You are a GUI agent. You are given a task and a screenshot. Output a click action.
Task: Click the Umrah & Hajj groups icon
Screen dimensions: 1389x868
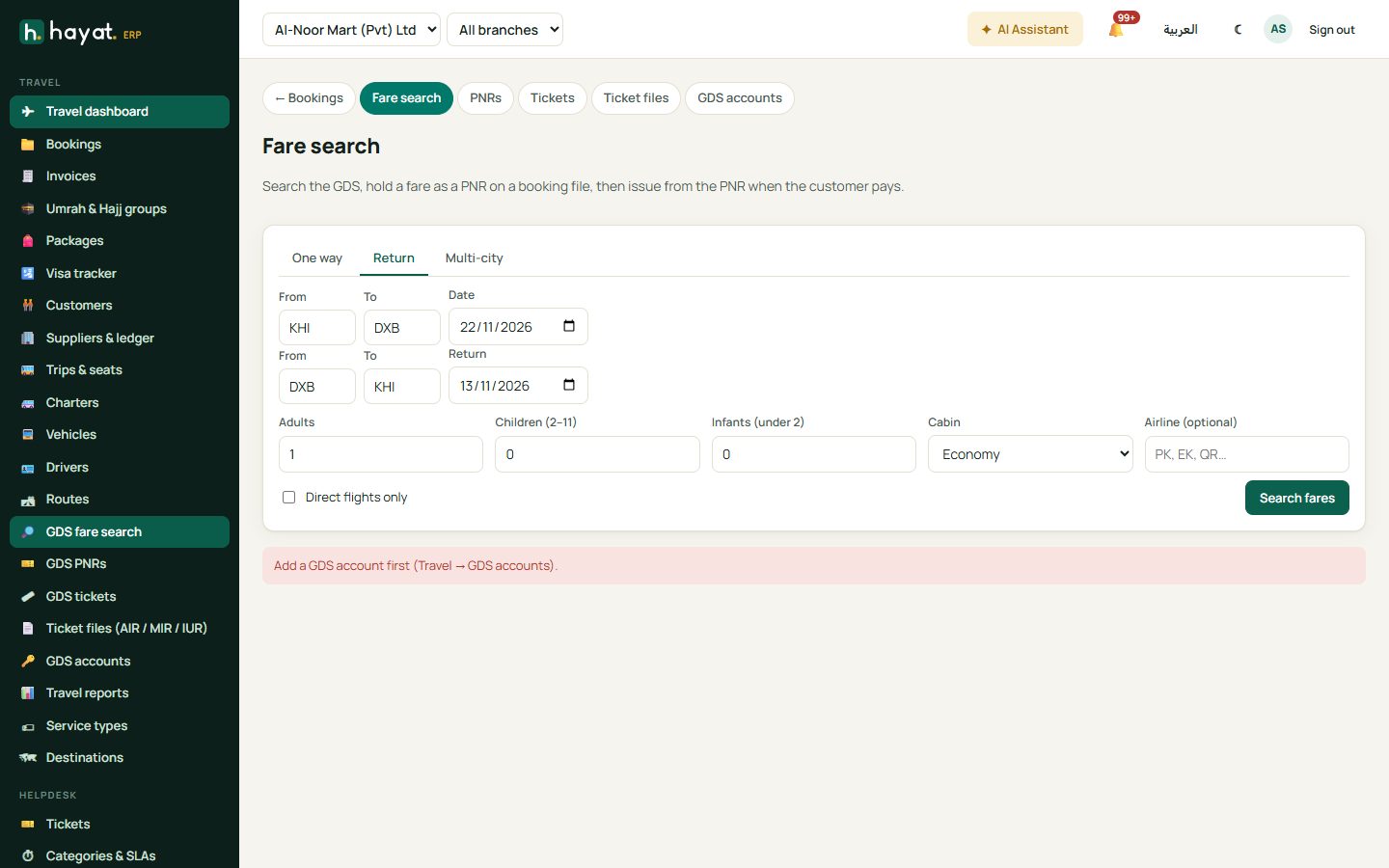coord(28,209)
